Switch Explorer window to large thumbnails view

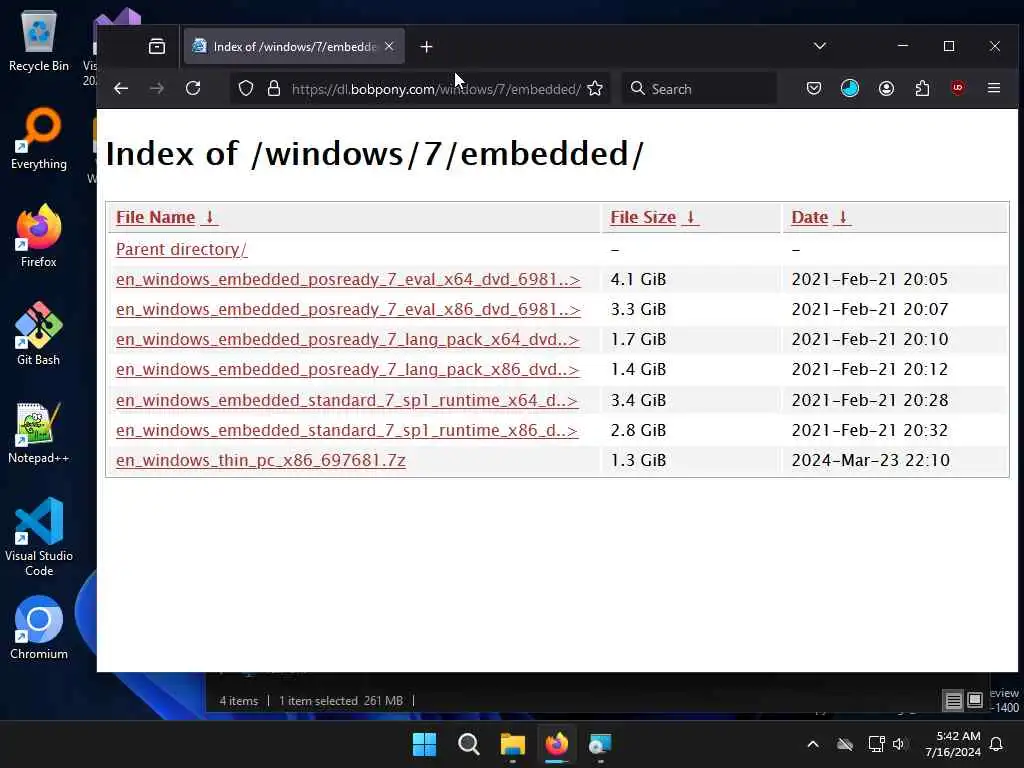975,700
